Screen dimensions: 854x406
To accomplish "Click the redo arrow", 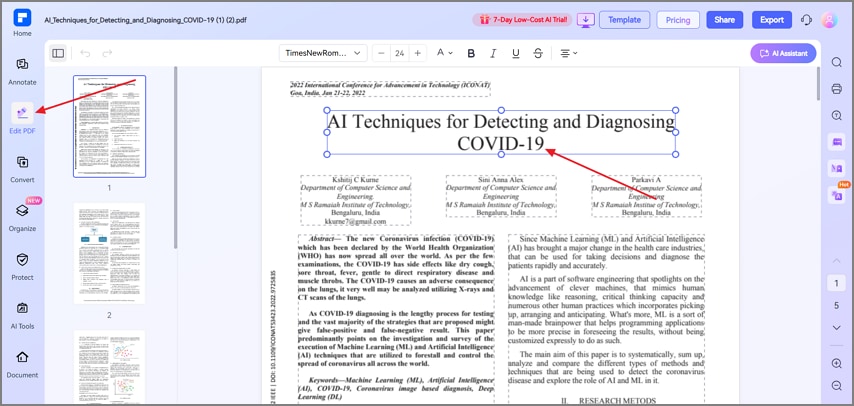I will point(107,53).
